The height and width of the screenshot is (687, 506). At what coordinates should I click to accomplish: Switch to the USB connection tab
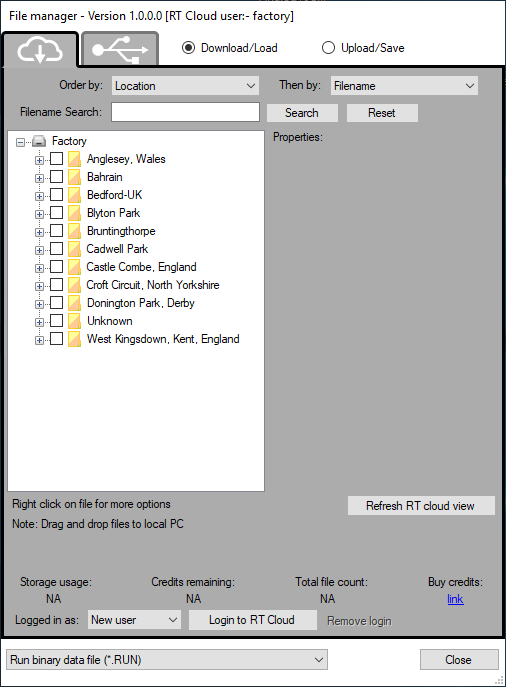pos(120,49)
